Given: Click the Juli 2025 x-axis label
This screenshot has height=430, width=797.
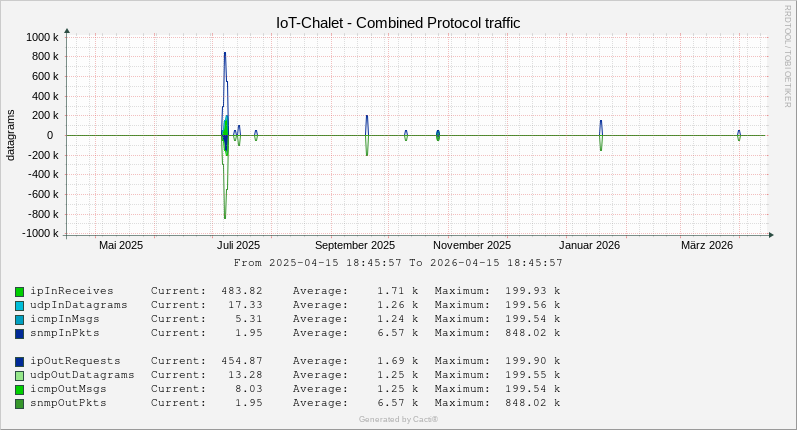Looking at the screenshot, I should click(238, 245).
